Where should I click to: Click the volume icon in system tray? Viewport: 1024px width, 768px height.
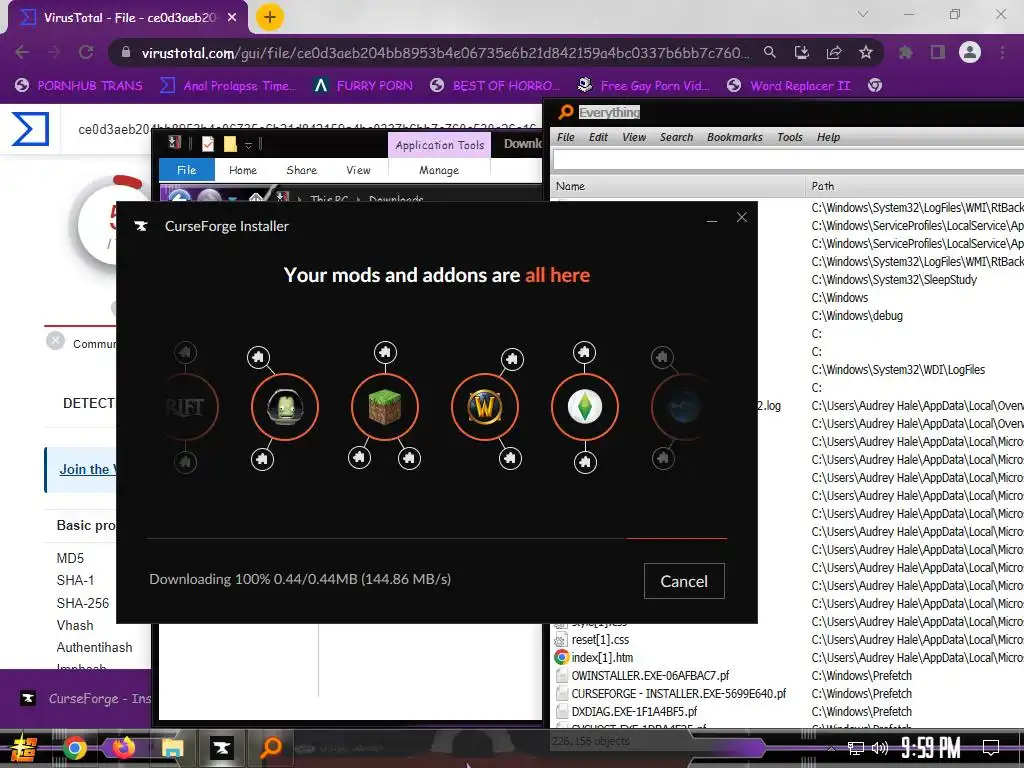point(880,748)
